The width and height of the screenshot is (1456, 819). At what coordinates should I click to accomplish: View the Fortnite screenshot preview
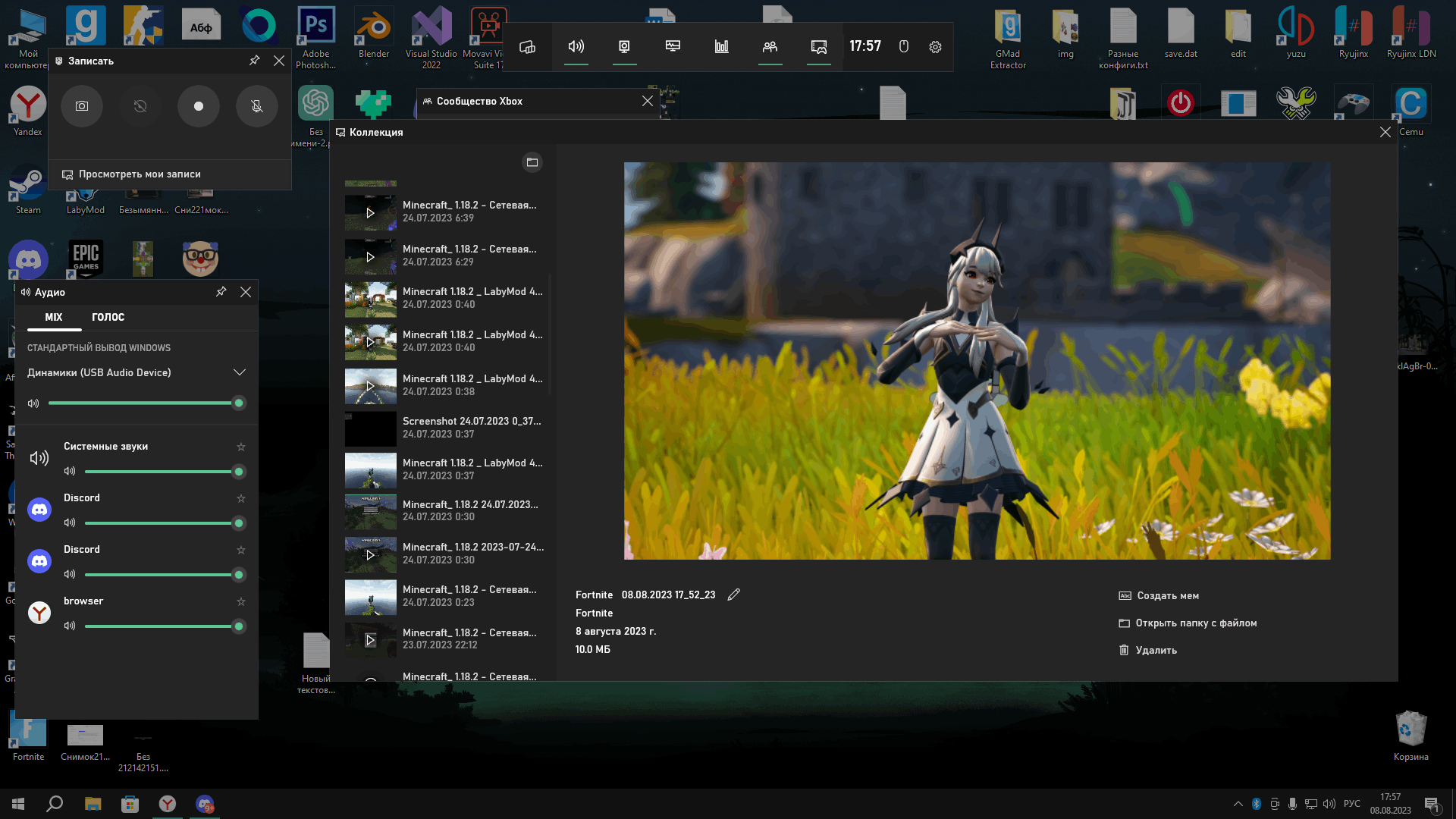pyautogui.click(x=977, y=361)
